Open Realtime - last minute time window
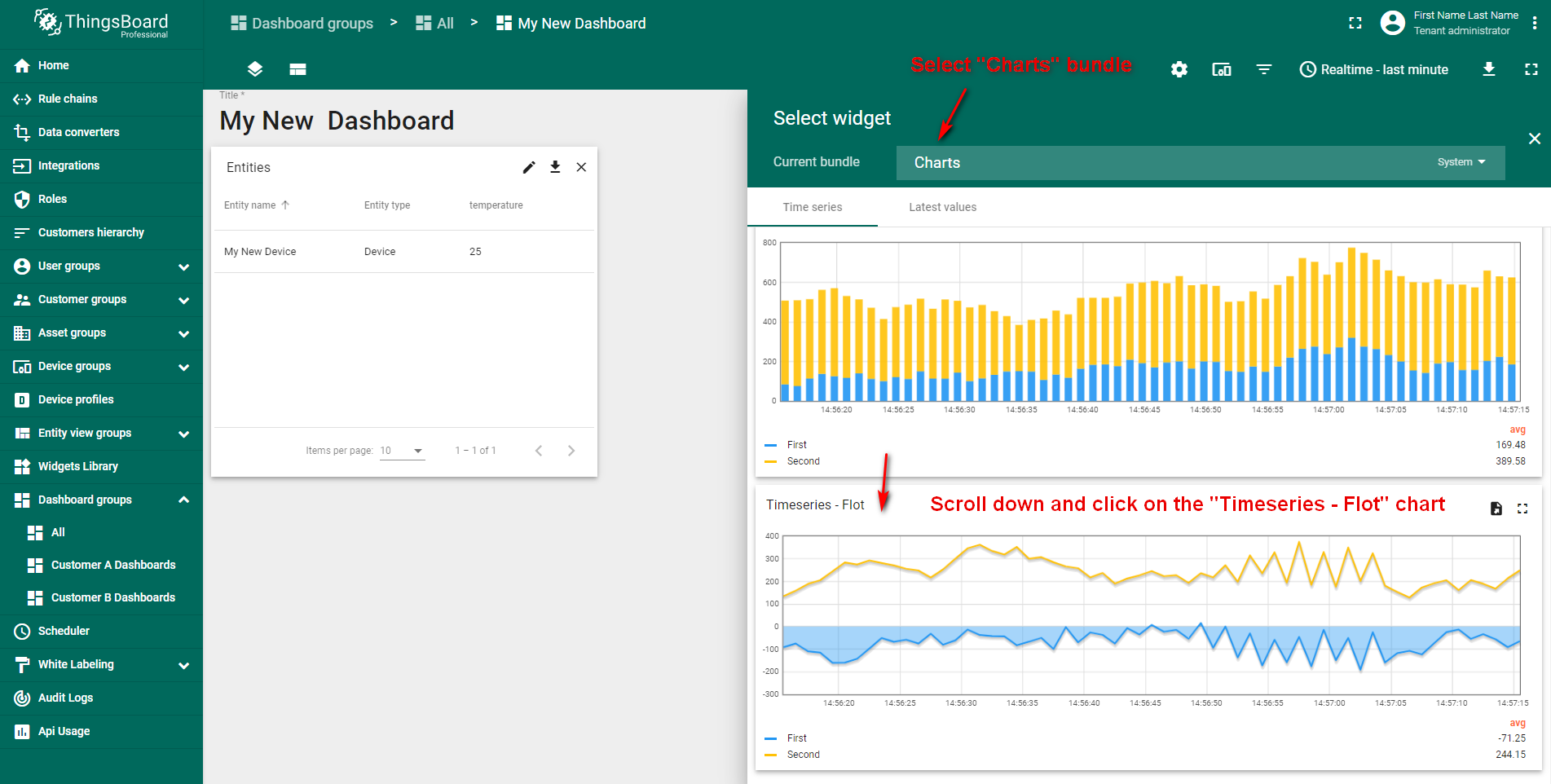This screenshot has height=784, width=1551. coord(1374,69)
